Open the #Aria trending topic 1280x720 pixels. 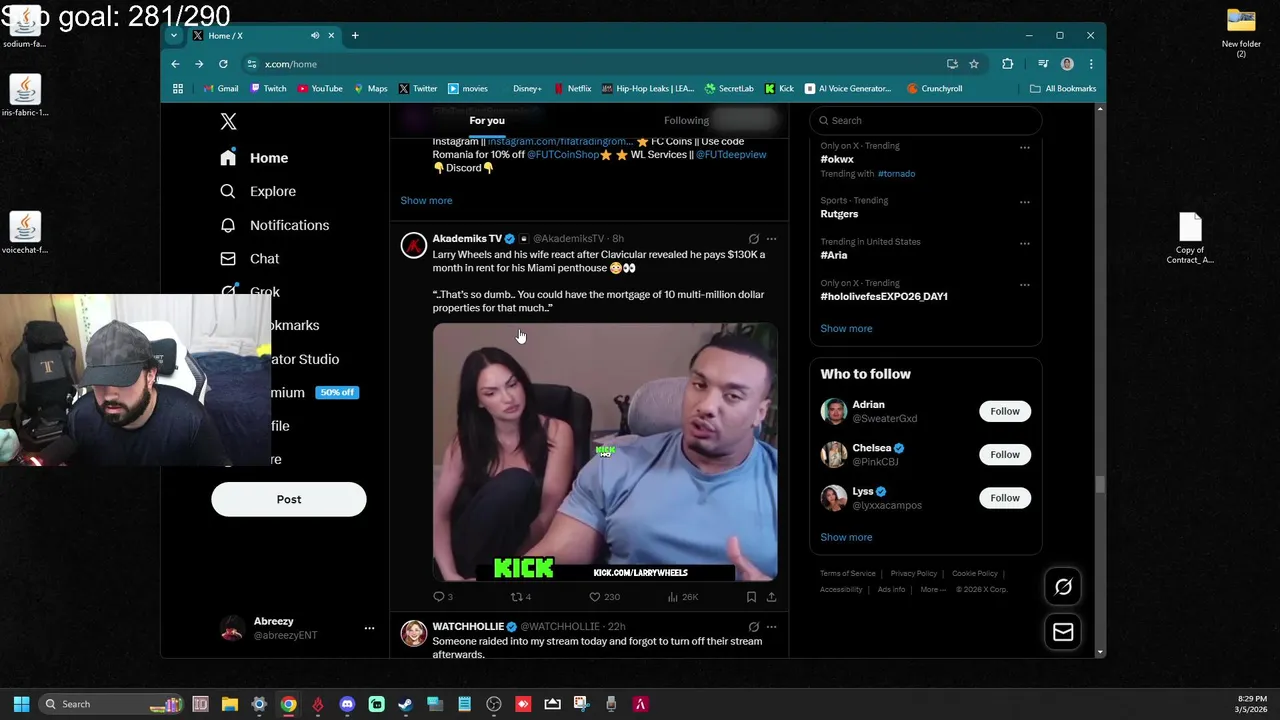point(834,255)
